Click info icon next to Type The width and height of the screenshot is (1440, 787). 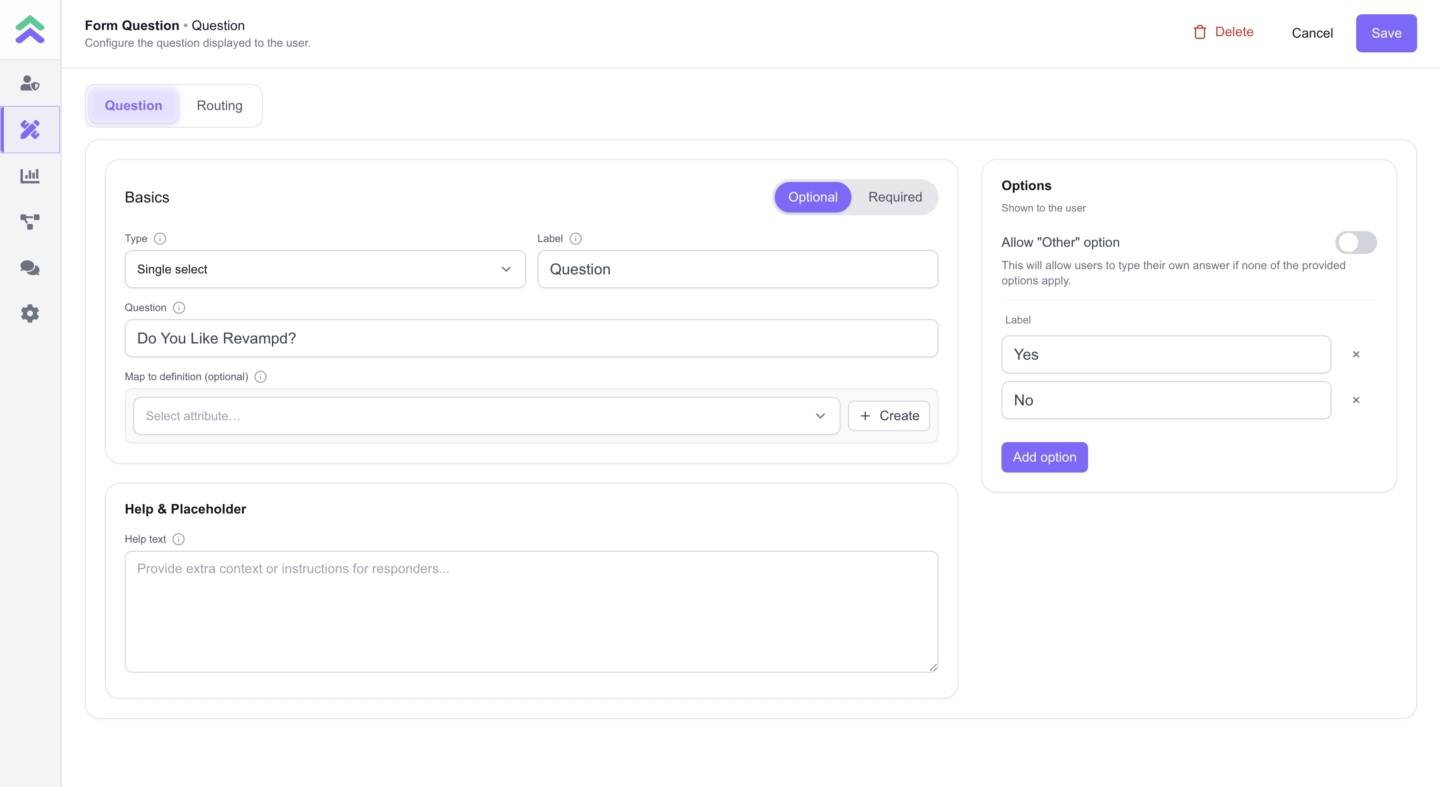tap(160, 239)
